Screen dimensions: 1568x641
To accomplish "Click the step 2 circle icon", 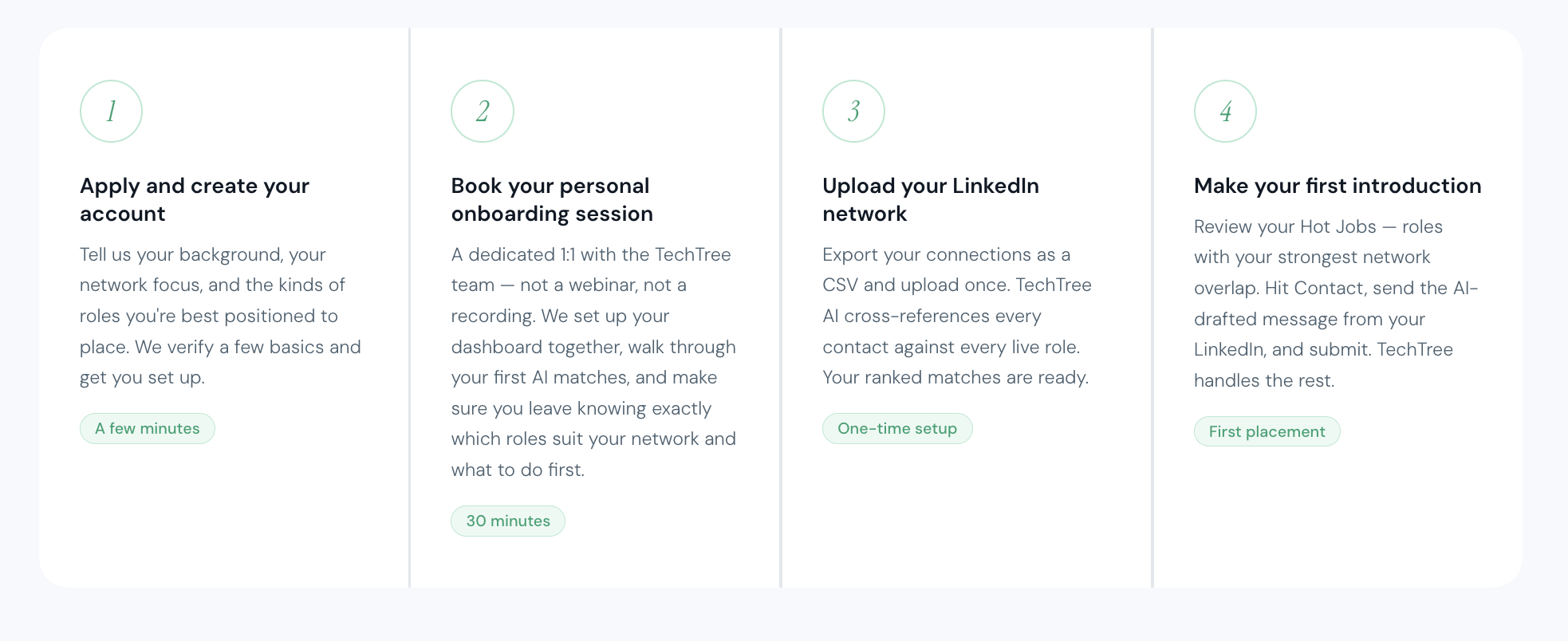I will [x=483, y=111].
